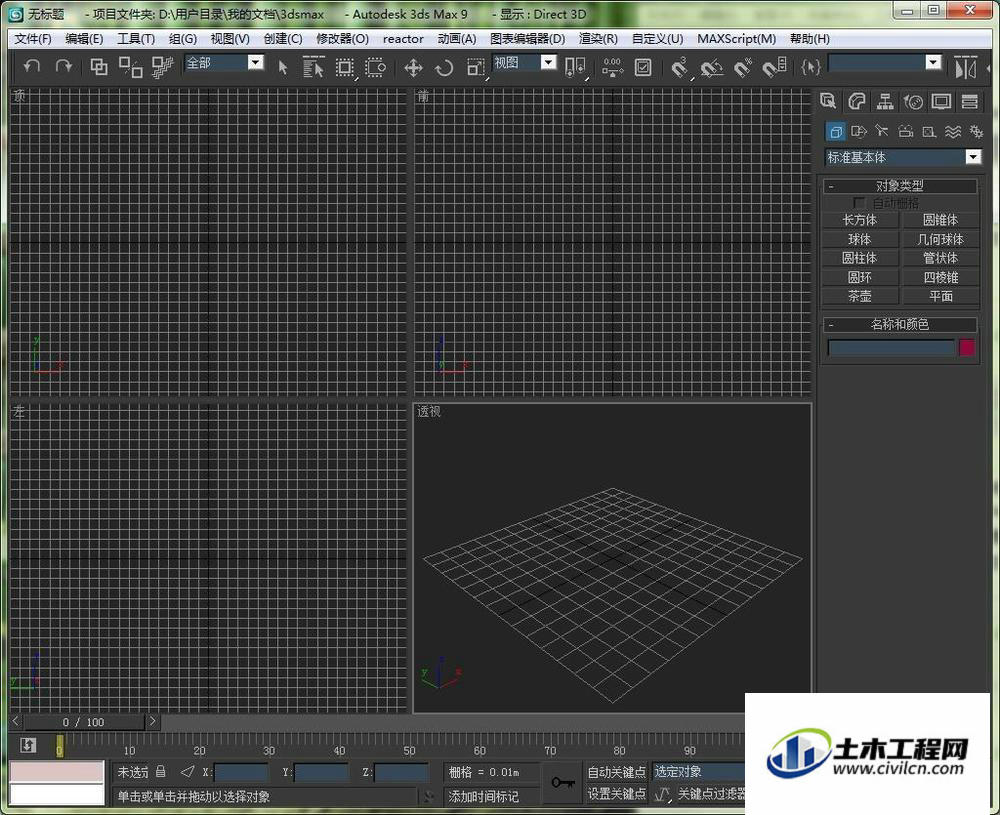This screenshot has height=815, width=1000.
Task: Expand the named selection sets dropdown
Action: (934, 62)
